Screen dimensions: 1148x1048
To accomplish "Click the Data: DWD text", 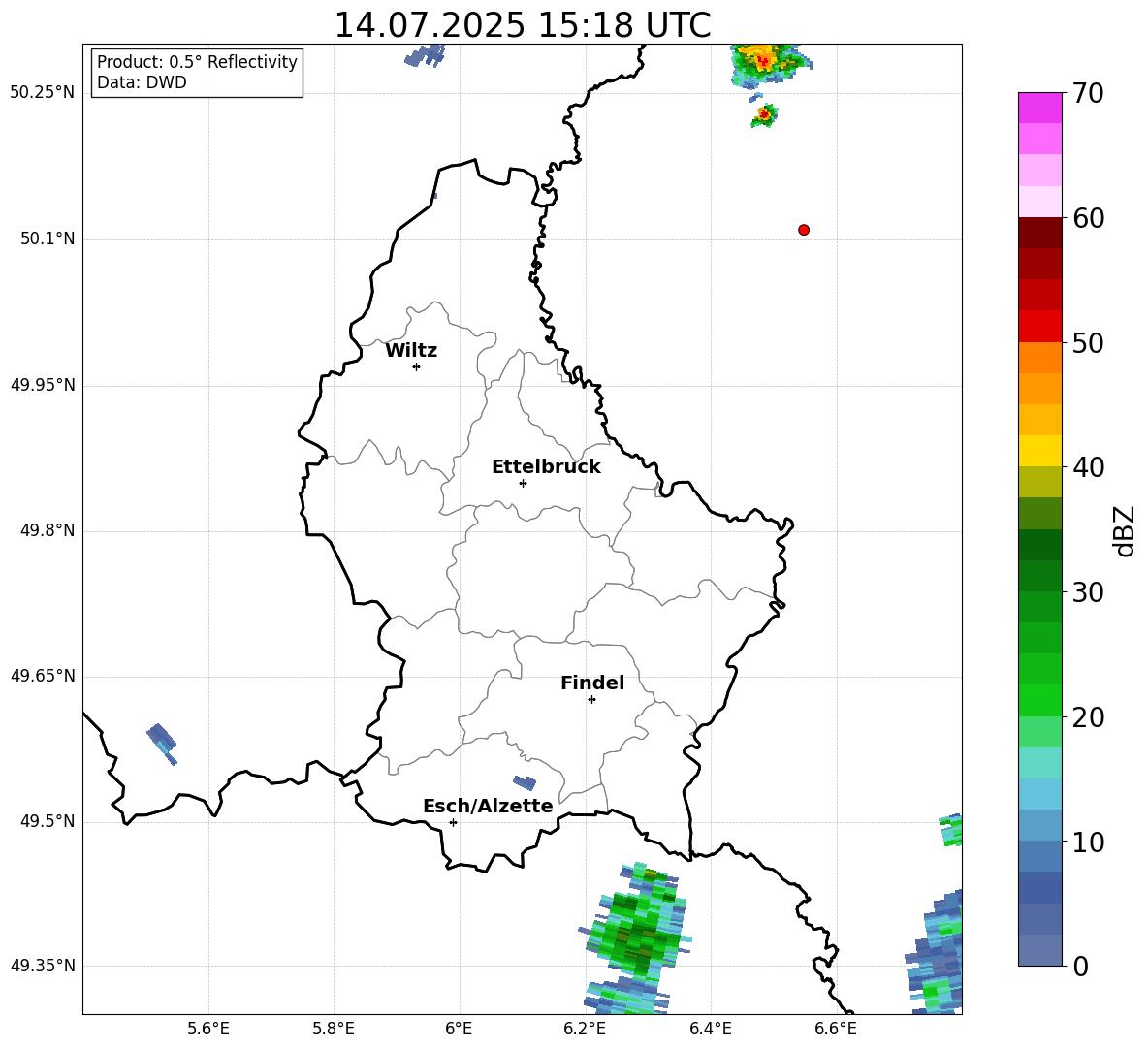I will (x=142, y=82).
